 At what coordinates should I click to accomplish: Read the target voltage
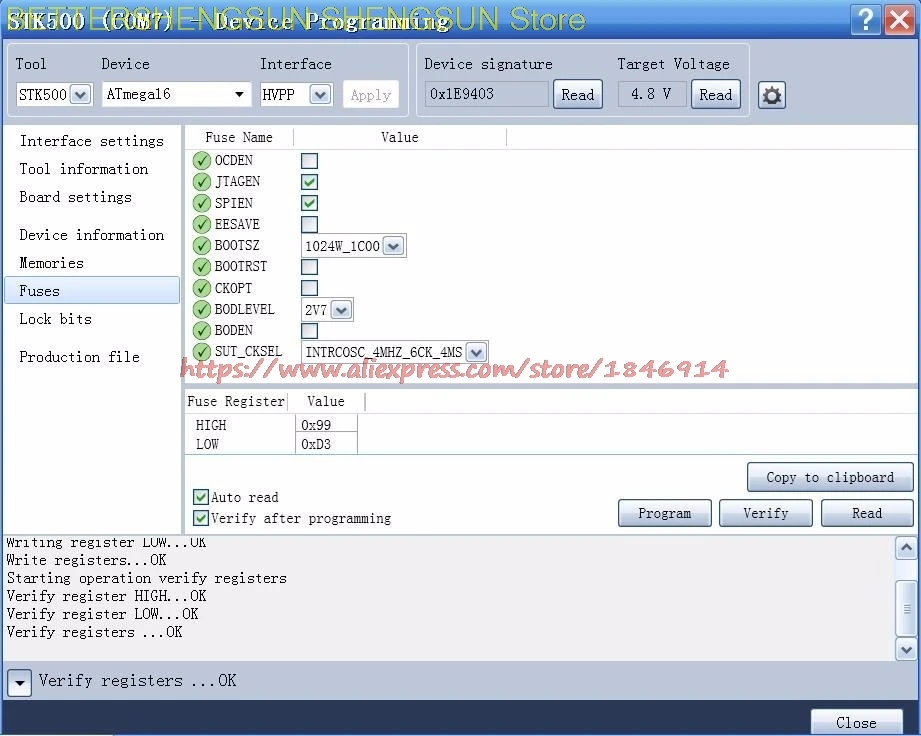coord(715,95)
